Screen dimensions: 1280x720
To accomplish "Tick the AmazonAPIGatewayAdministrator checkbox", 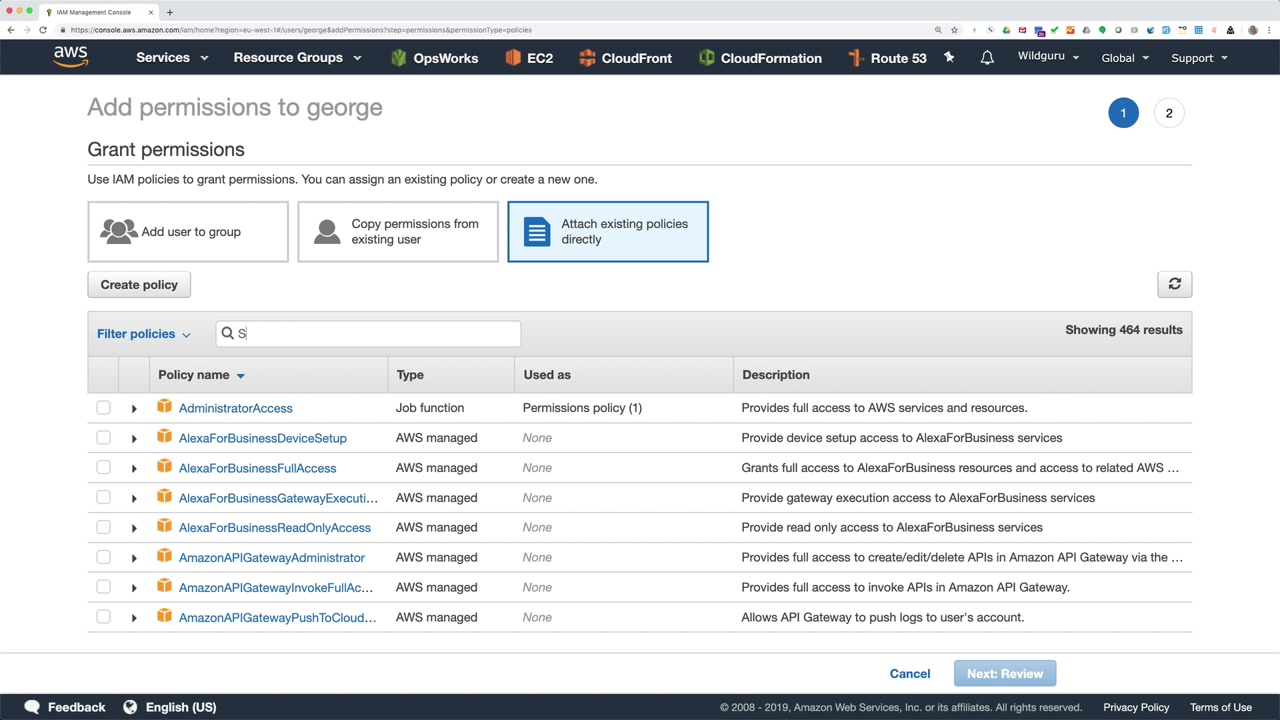I will [x=103, y=558].
